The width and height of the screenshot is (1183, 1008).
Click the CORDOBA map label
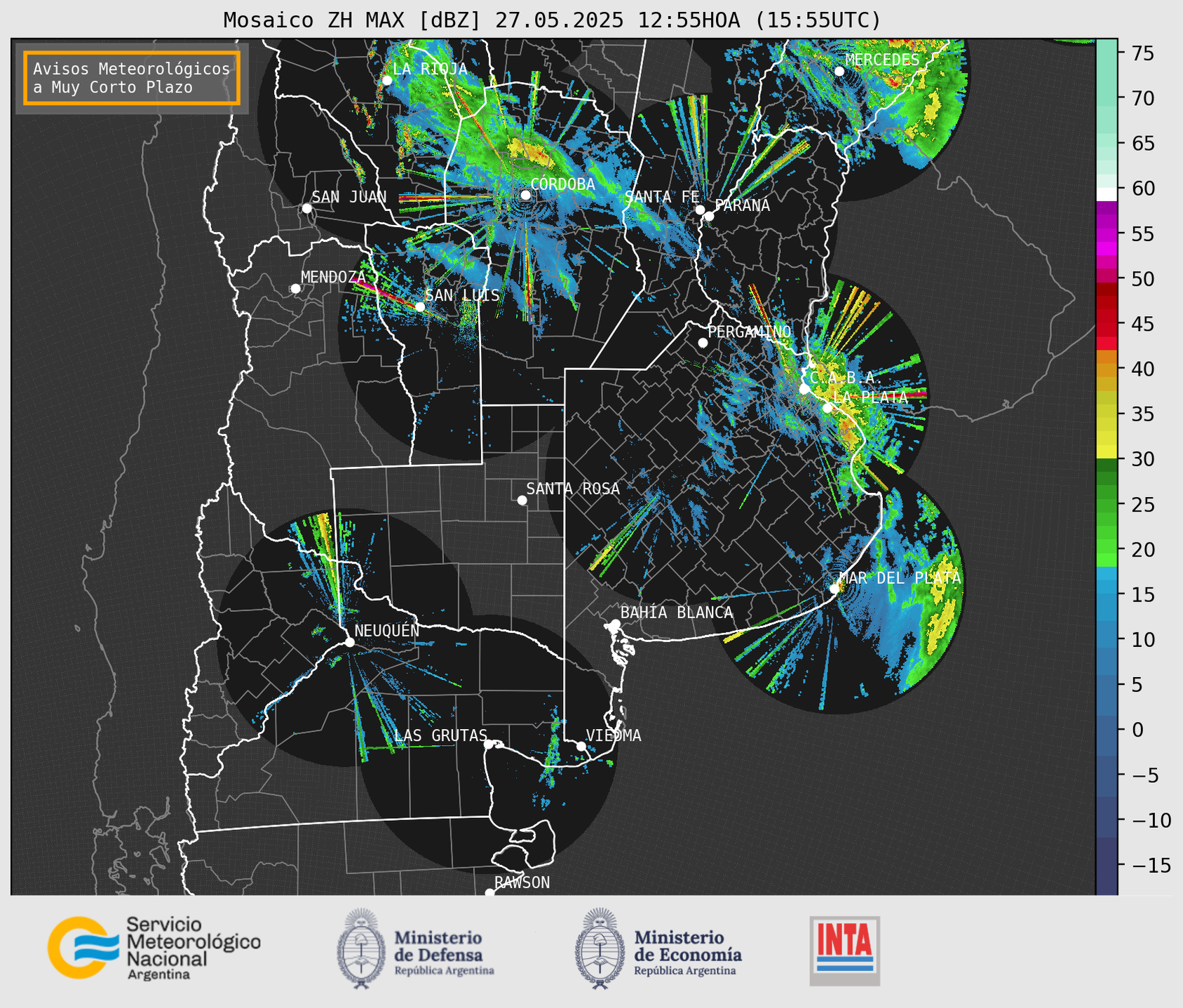pyautogui.click(x=562, y=184)
